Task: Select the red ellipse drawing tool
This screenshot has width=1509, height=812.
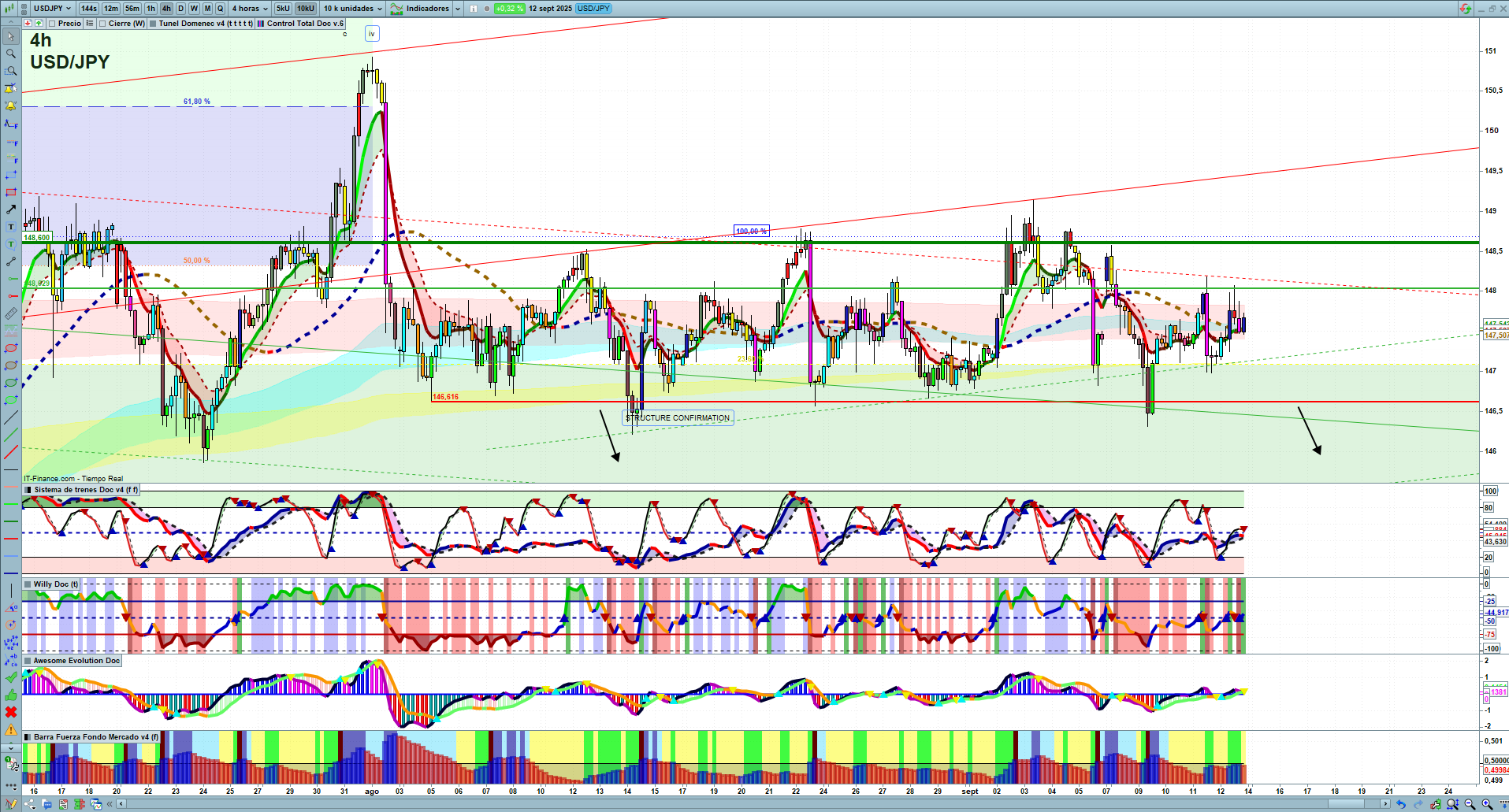Action: click(11, 348)
